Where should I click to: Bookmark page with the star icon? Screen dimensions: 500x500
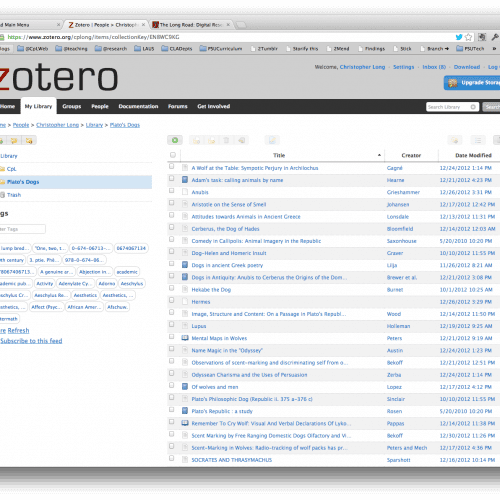coord(468,37)
